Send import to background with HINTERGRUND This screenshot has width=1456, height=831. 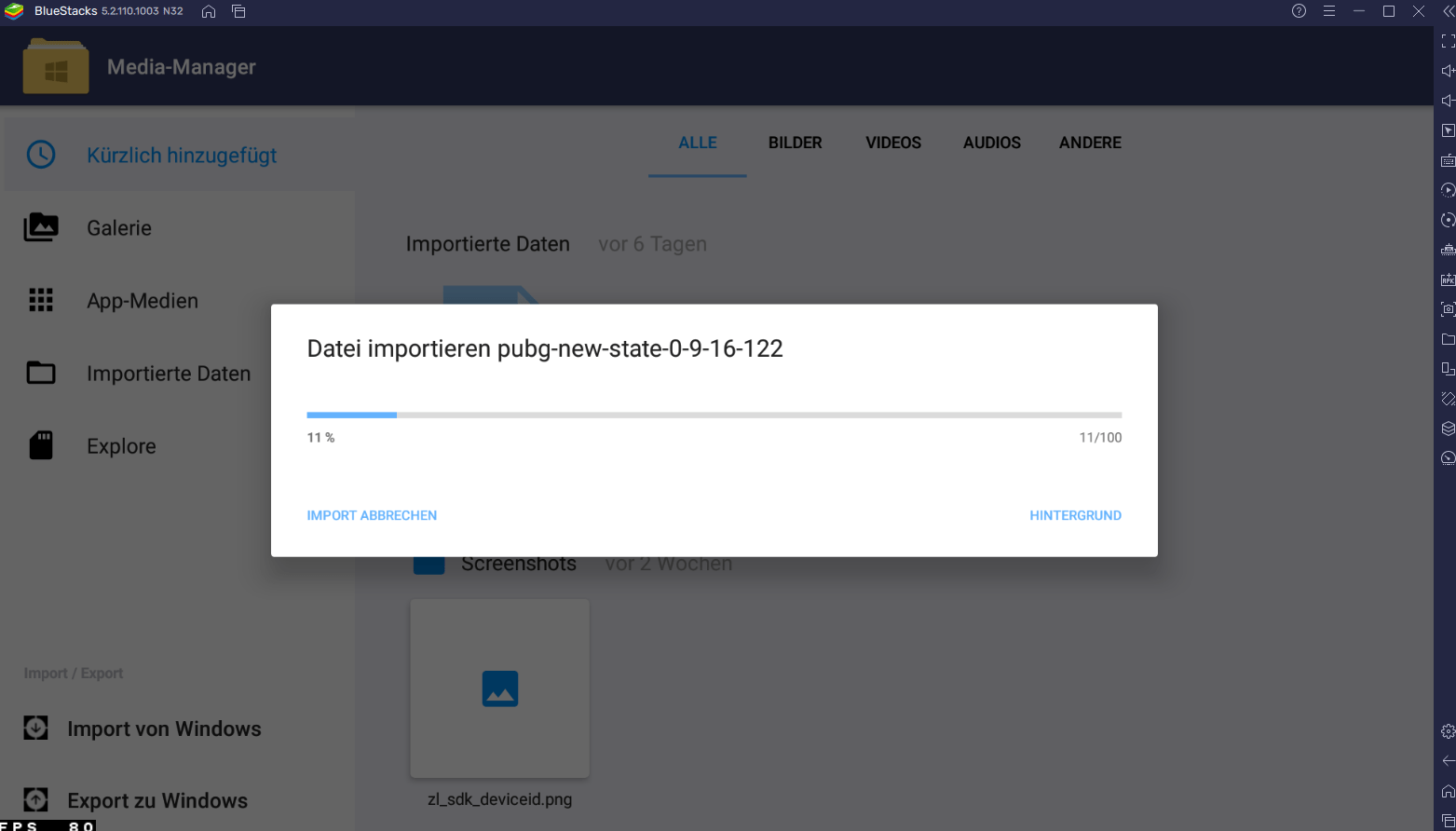[1075, 515]
